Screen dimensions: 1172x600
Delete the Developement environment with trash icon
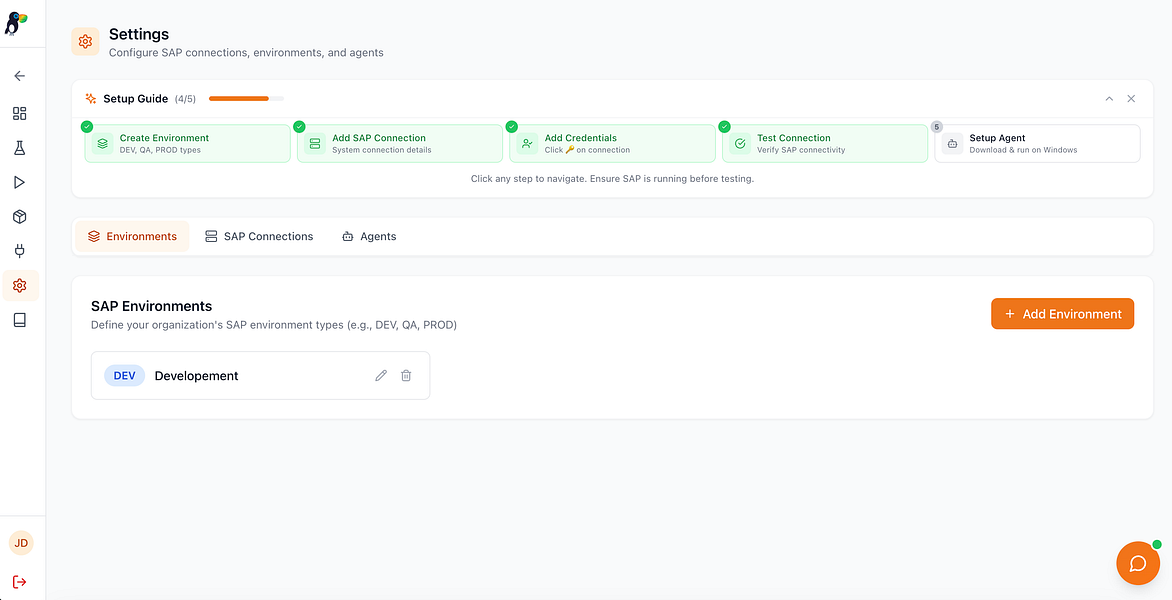pyautogui.click(x=406, y=376)
